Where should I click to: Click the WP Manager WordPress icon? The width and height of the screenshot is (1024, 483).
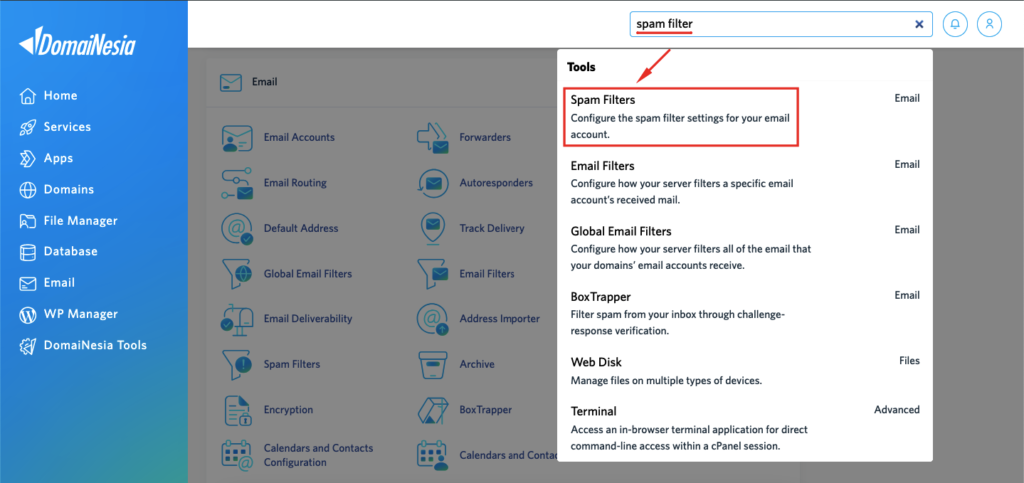pos(27,315)
